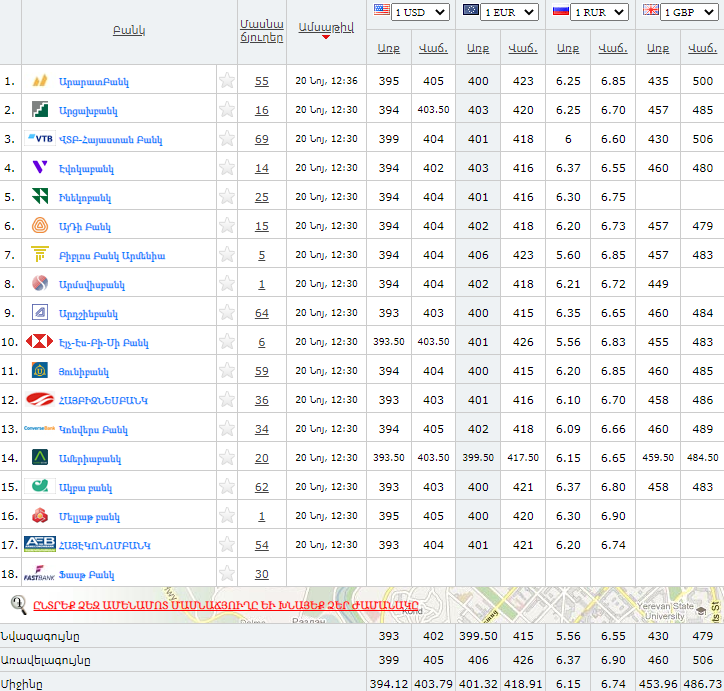This screenshot has width=724, height=691.
Task: Sort by date column header
Action: click(x=326, y=27)
